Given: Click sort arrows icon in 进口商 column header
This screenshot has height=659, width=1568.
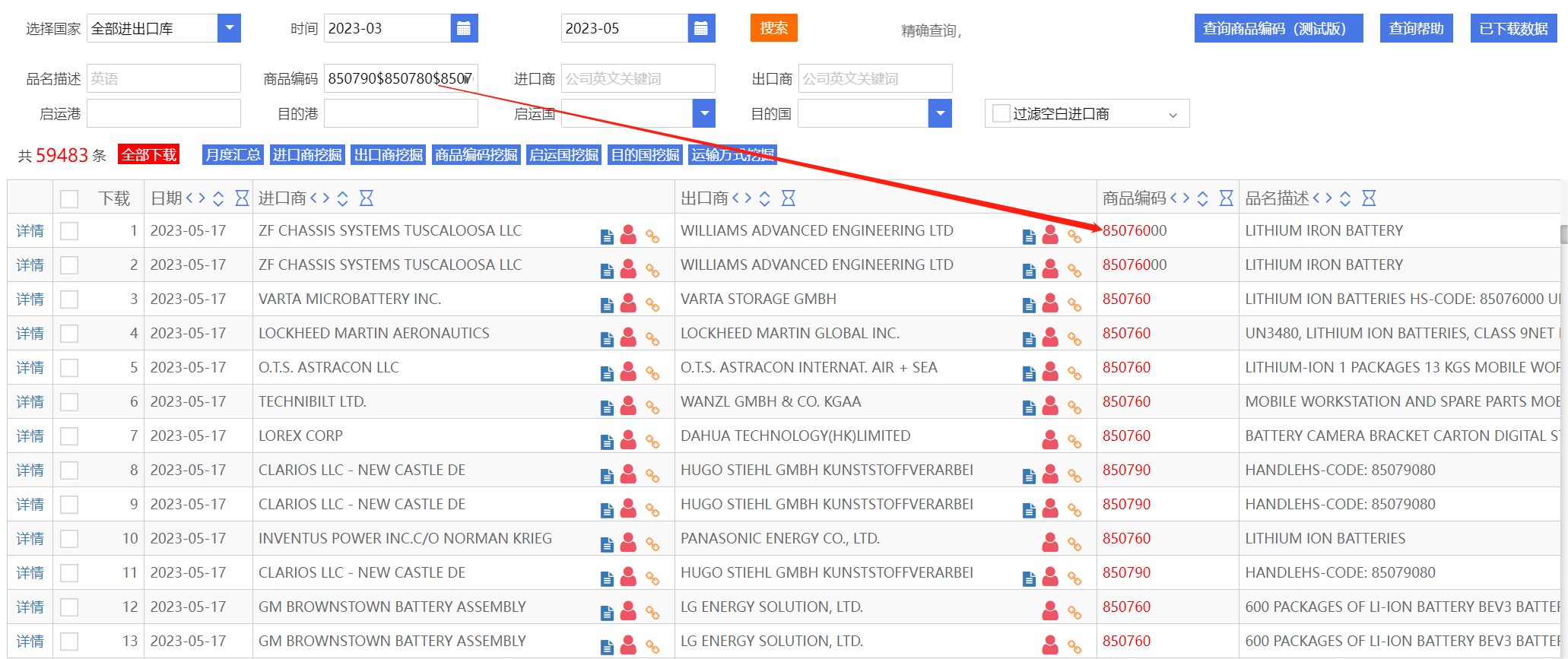Looking at the screenshot, I should 343,198.
